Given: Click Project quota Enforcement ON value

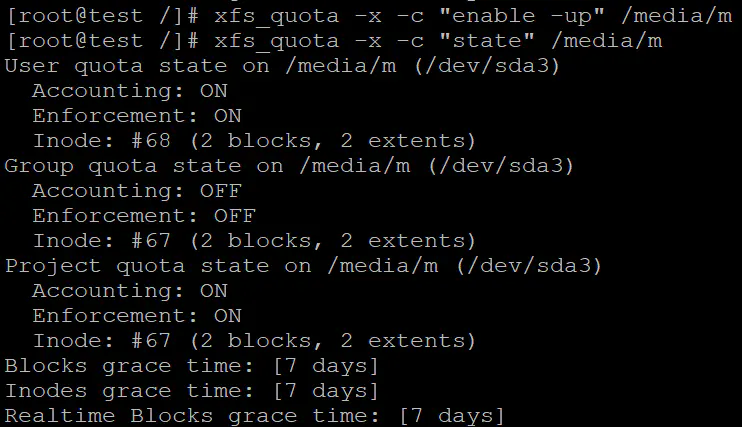Looking at the screenshot, I should click(228, 316).
